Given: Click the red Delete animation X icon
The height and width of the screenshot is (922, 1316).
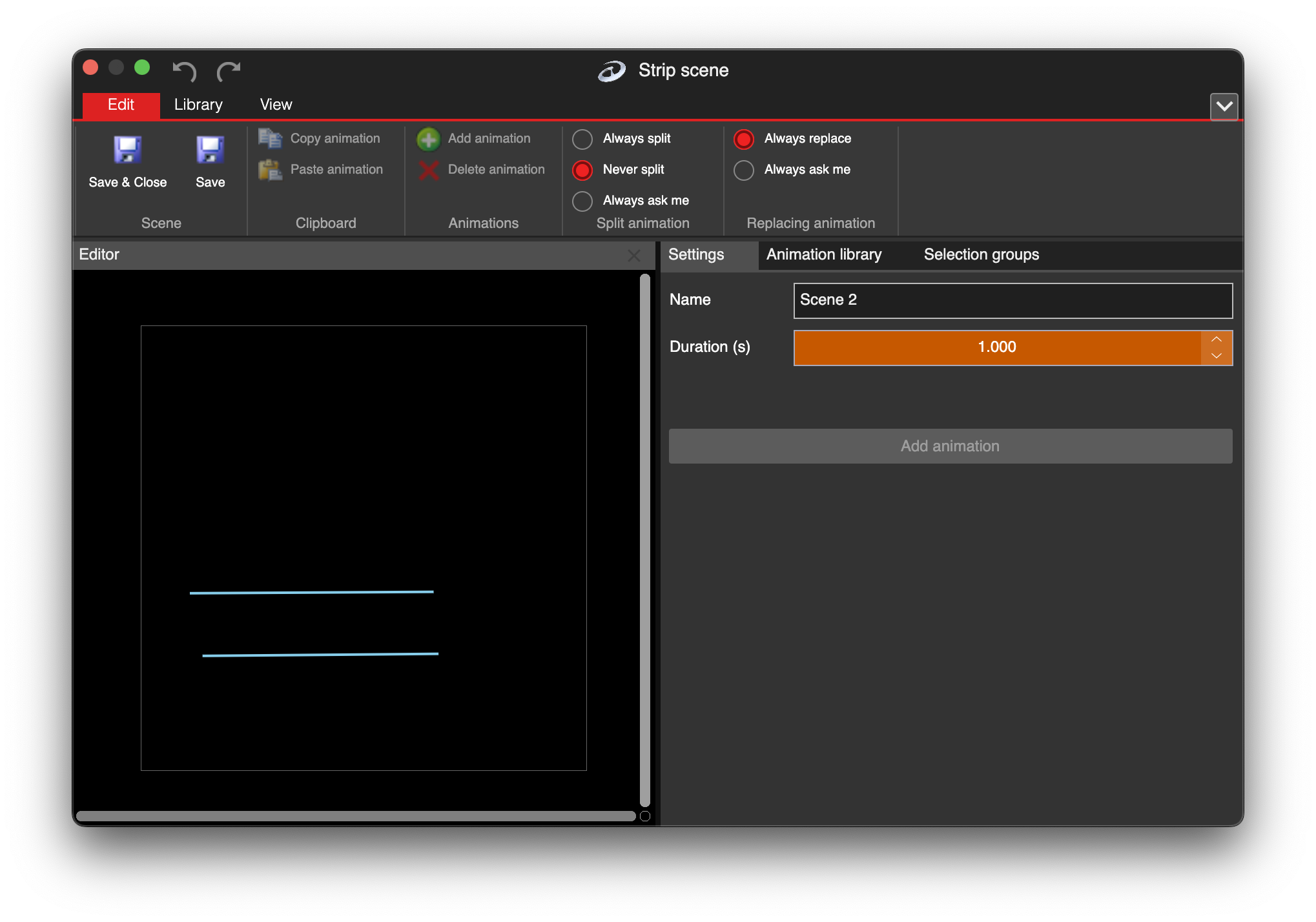Looking at the screenshot, I should [x=428, y=170].
